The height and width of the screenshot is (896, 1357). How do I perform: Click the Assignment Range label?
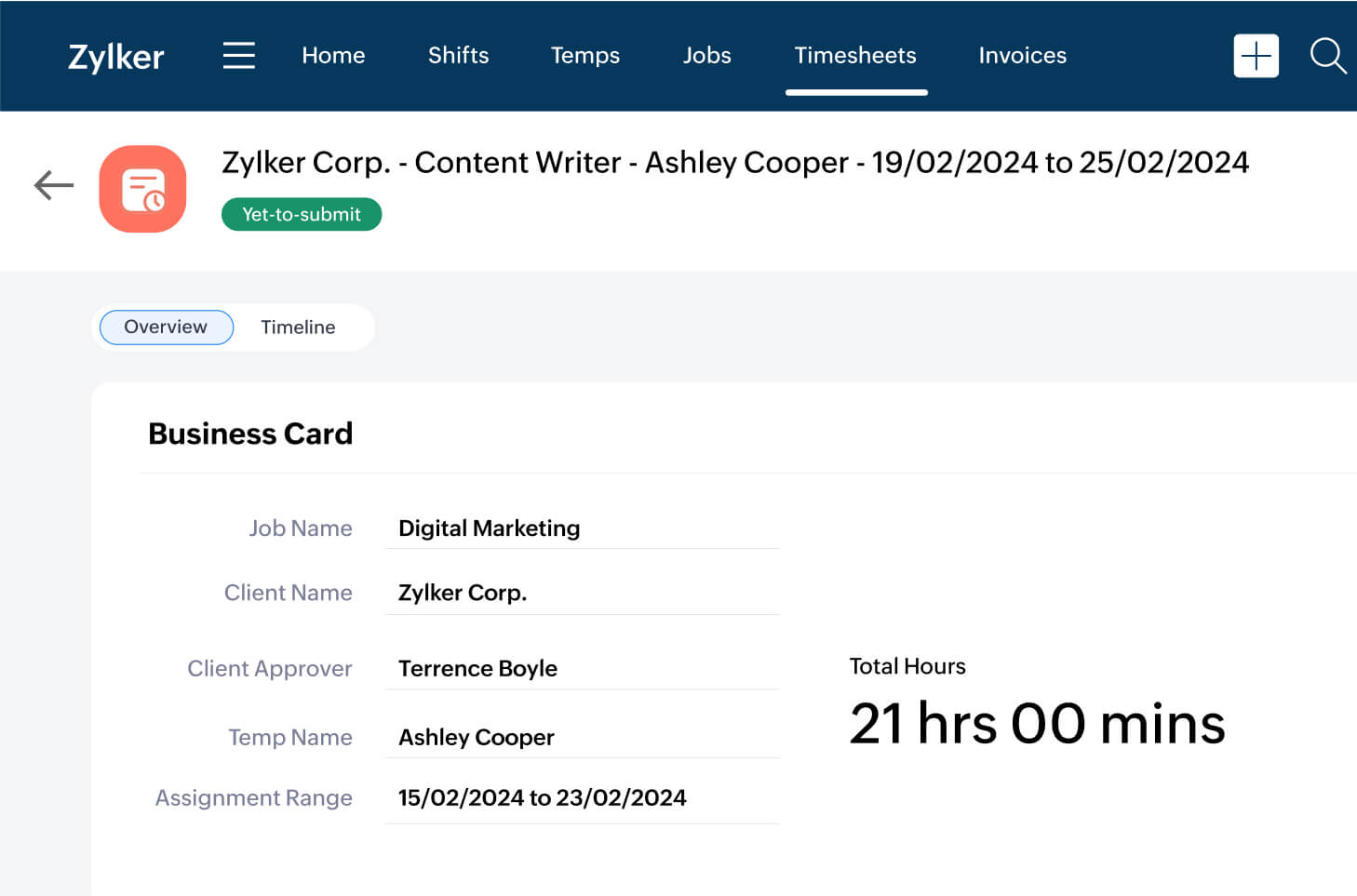(254, 798)
